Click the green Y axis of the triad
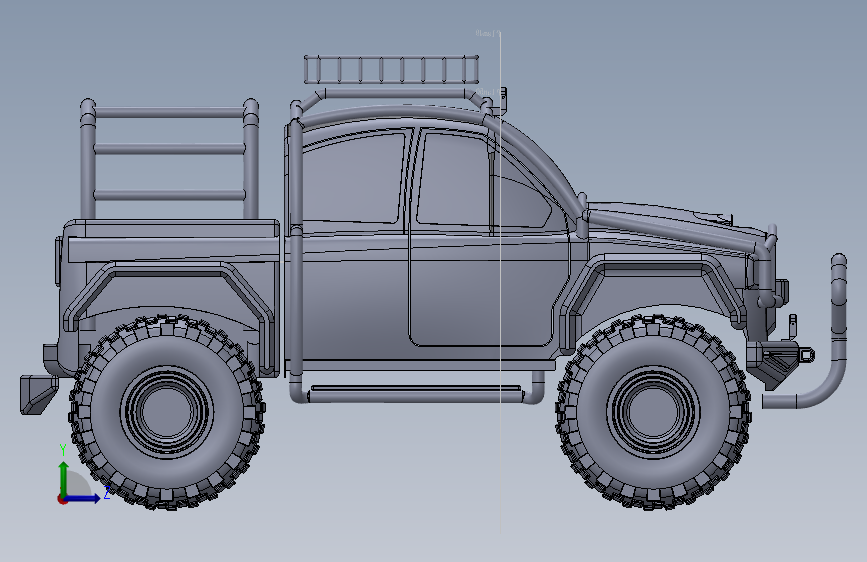This screenshot has width=867, height=562. tap(64, 478)
